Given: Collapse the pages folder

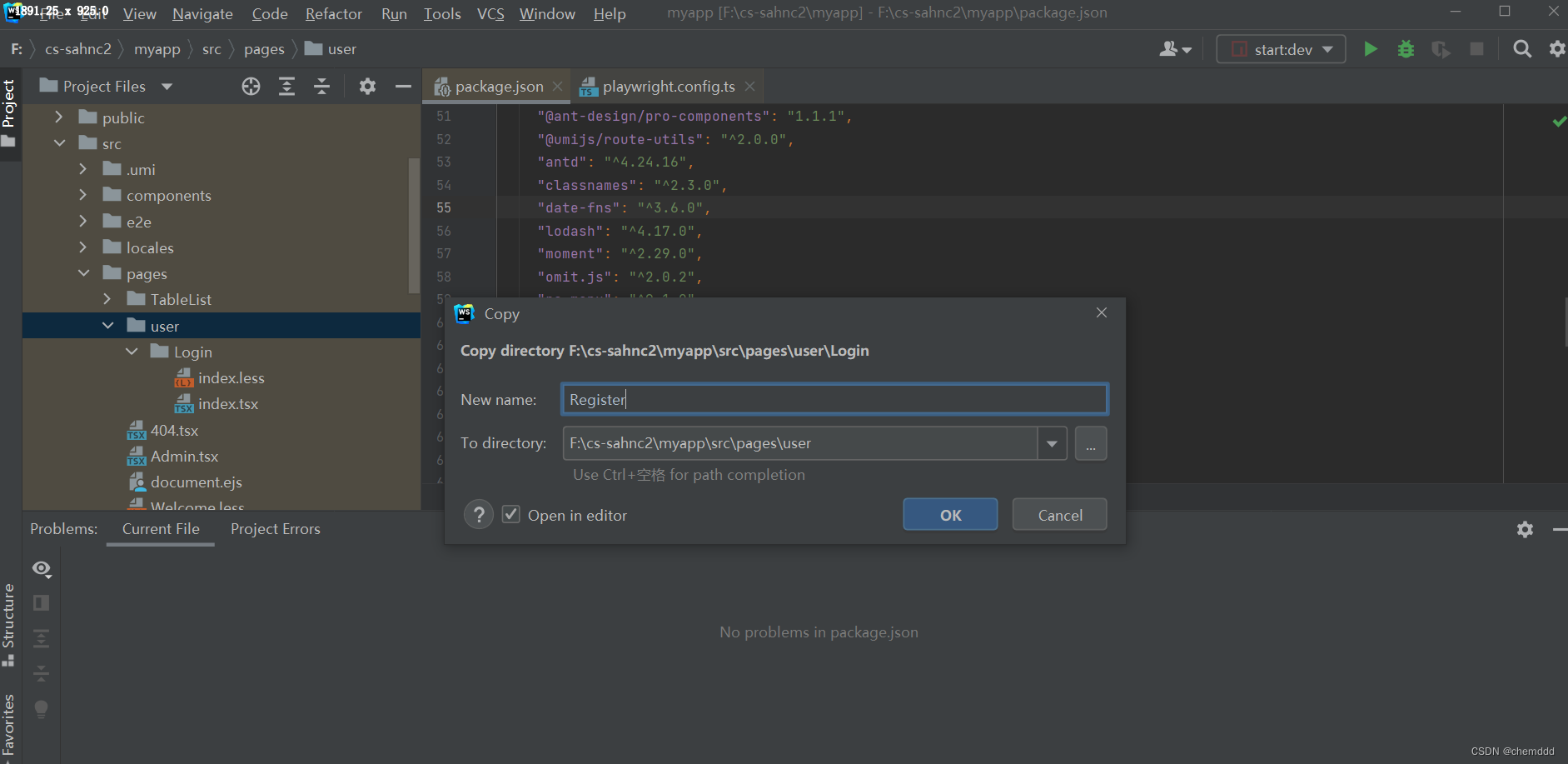Looking at the screenshot, I should [x=83, y=273].
